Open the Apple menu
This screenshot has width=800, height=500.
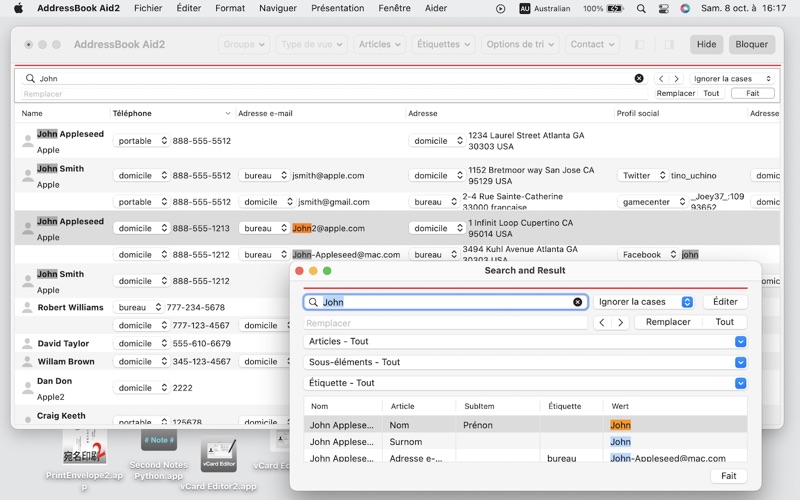(18, 8)
